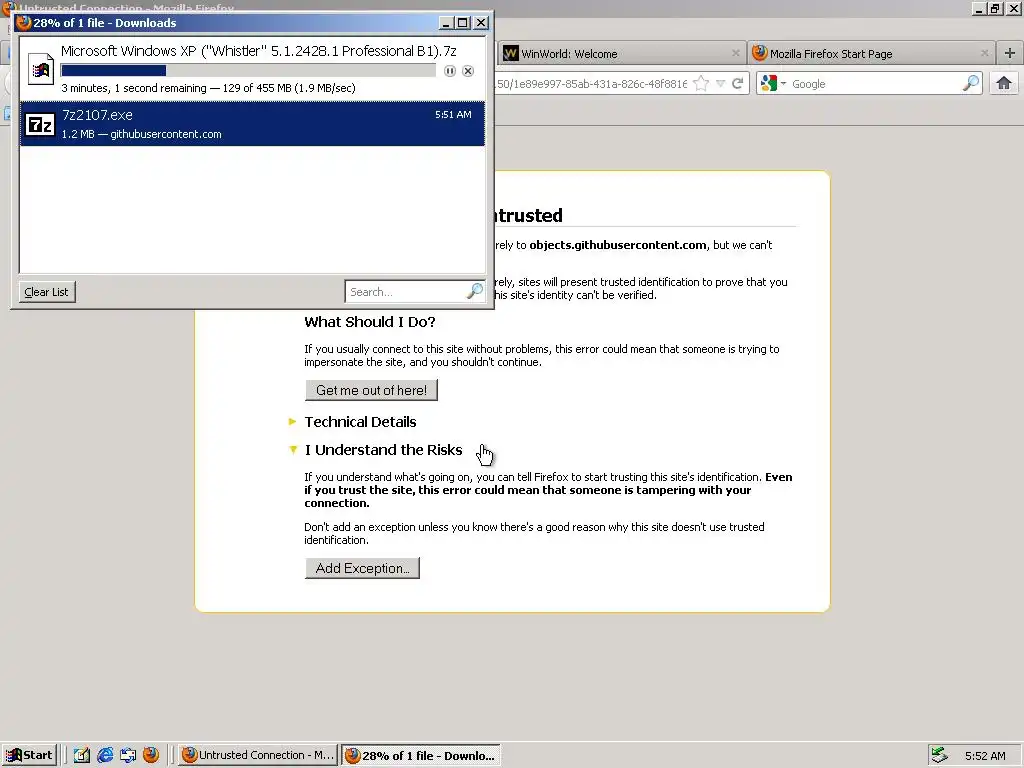
Task: Open the search engine selector dropdown
Action: click(773, 84)
